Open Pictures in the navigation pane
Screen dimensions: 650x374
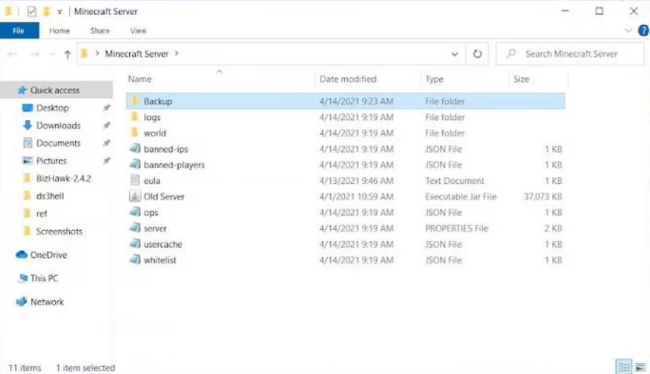(x=51, y=160)
